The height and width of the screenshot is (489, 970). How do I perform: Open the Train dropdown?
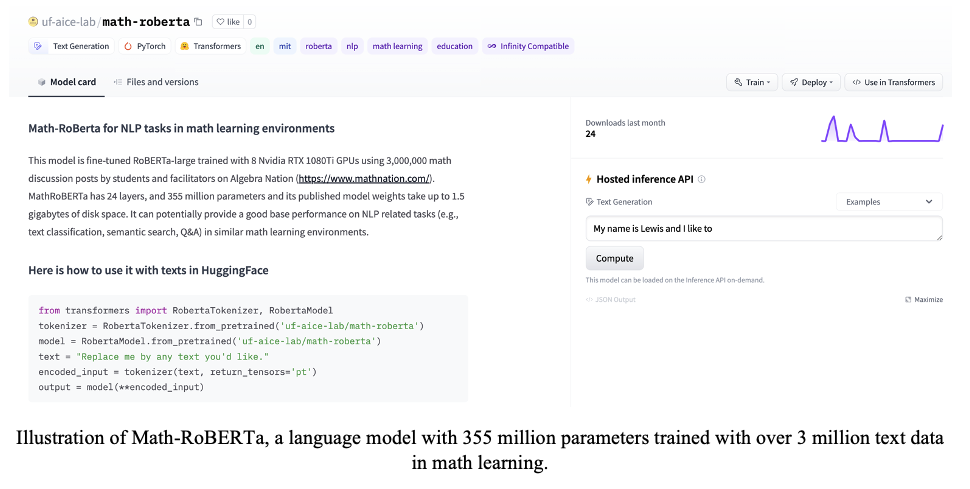751,82
